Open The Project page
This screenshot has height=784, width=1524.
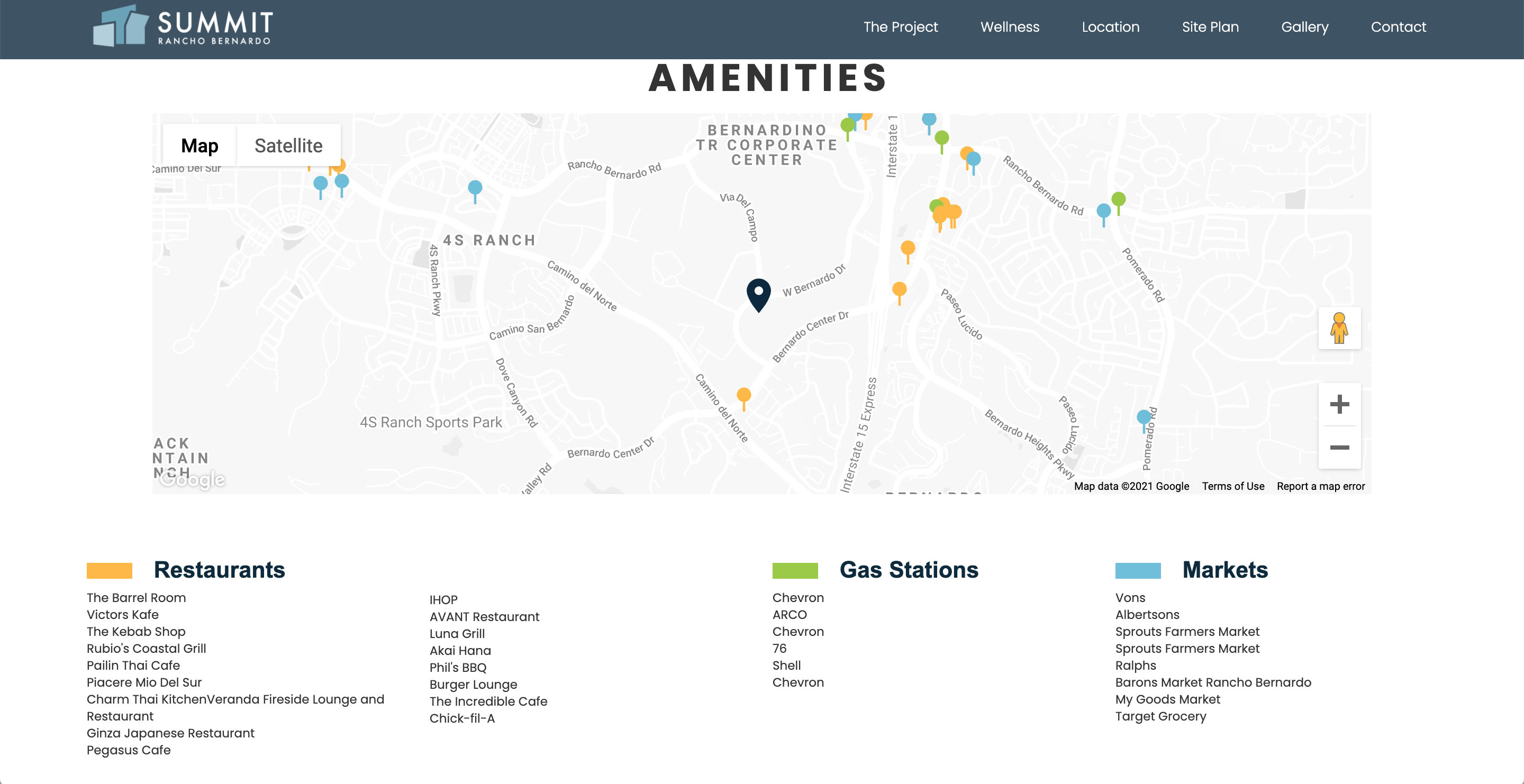click(901, 27)
